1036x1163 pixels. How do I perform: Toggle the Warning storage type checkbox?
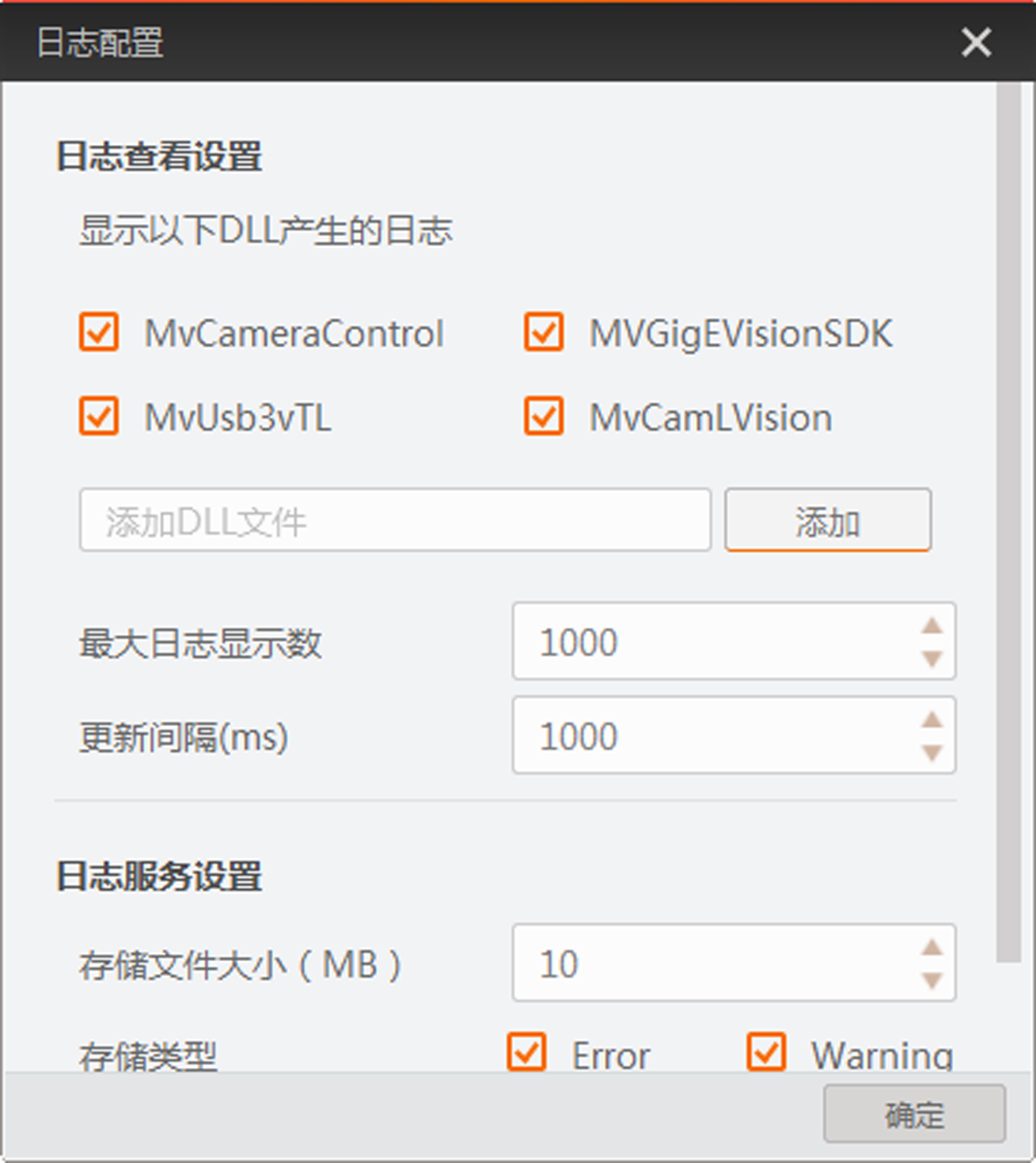click(766, 1052)
